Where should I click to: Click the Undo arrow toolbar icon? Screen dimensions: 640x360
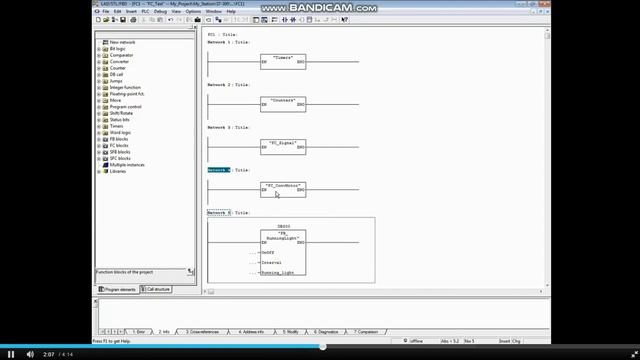[171, 20]
